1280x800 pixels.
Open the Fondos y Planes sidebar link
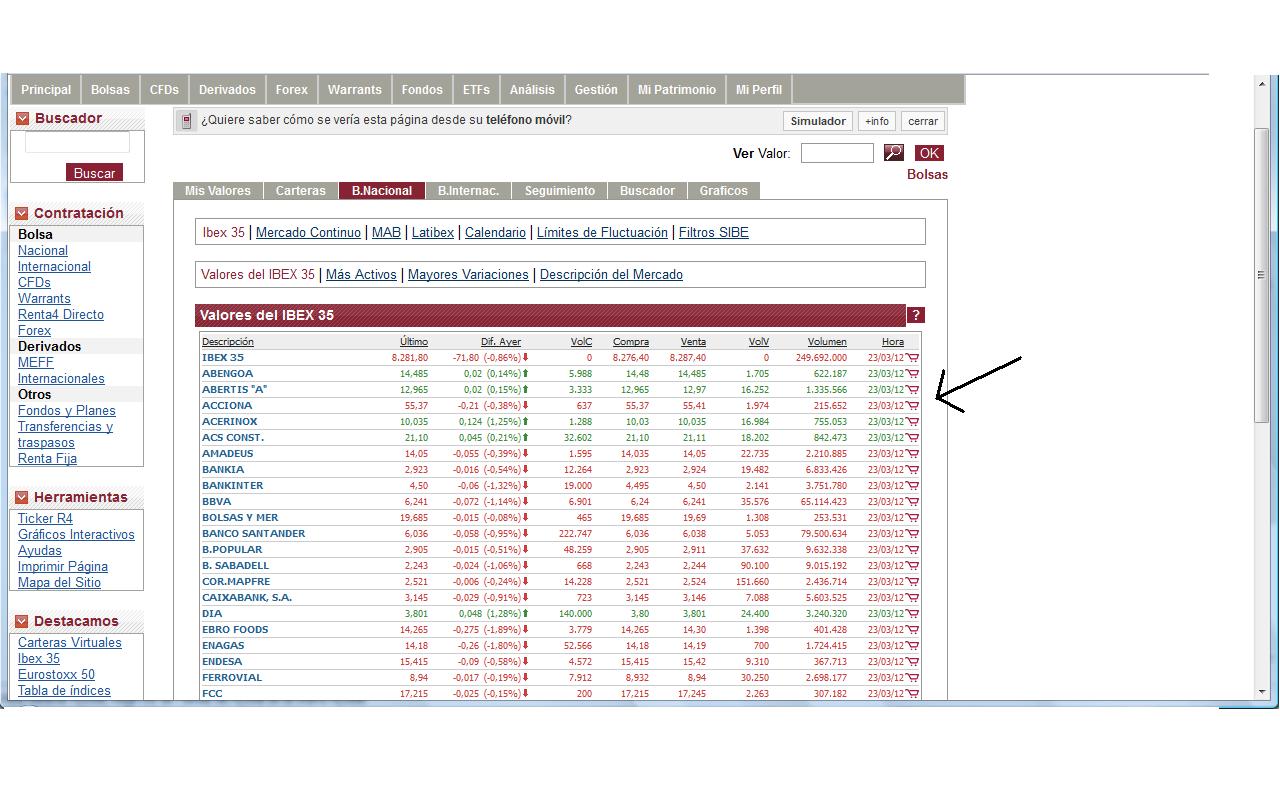pyautogui.click(x=67, y=411)
